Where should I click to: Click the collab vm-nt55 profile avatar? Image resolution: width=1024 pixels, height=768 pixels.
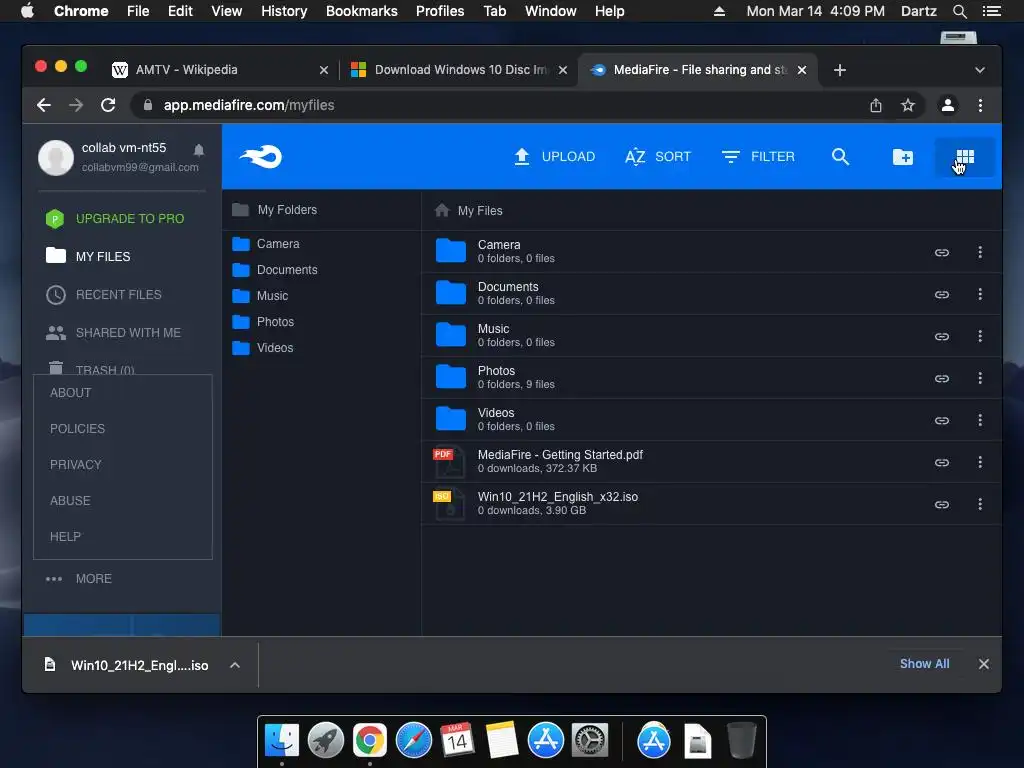56,157
